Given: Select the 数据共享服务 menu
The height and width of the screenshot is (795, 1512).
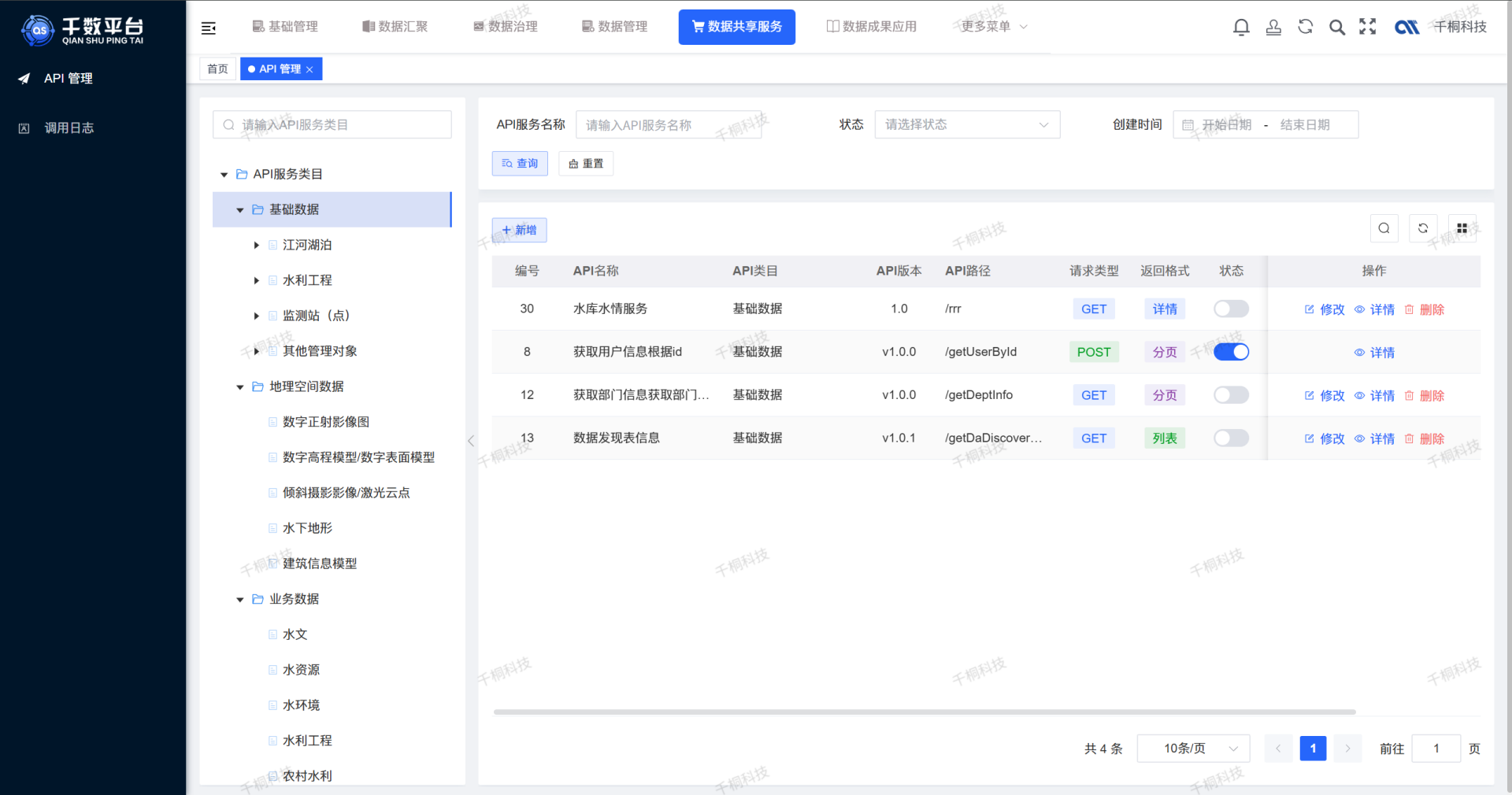Looking at the screenshot, I should 737,27.
